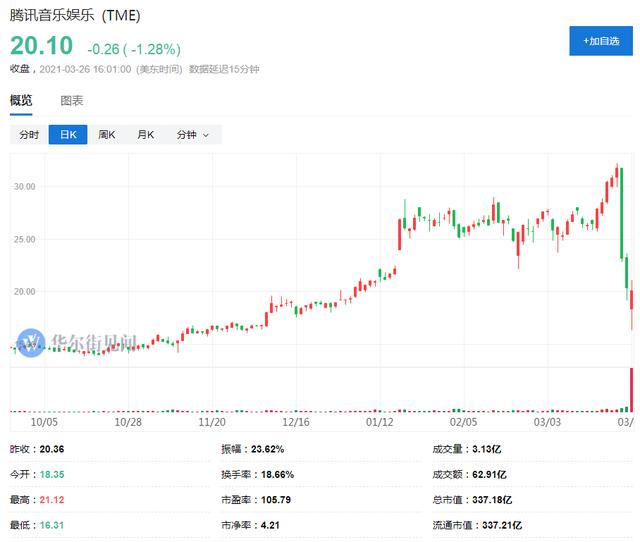Click the tall red volume bar
This screenshot has width=640, height=542.
pos(631,389)
